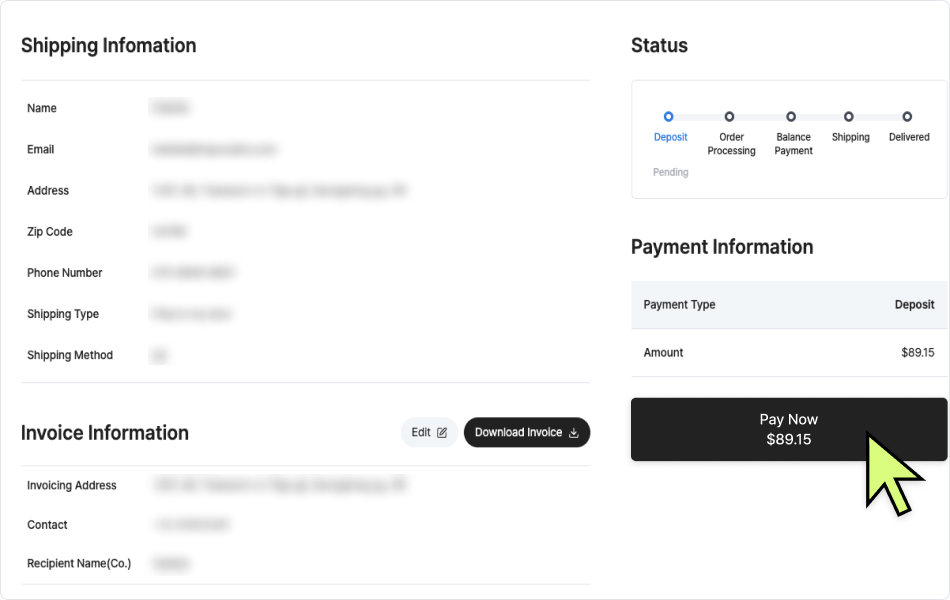Click the $89.15 Amount value

click(917, 353)
